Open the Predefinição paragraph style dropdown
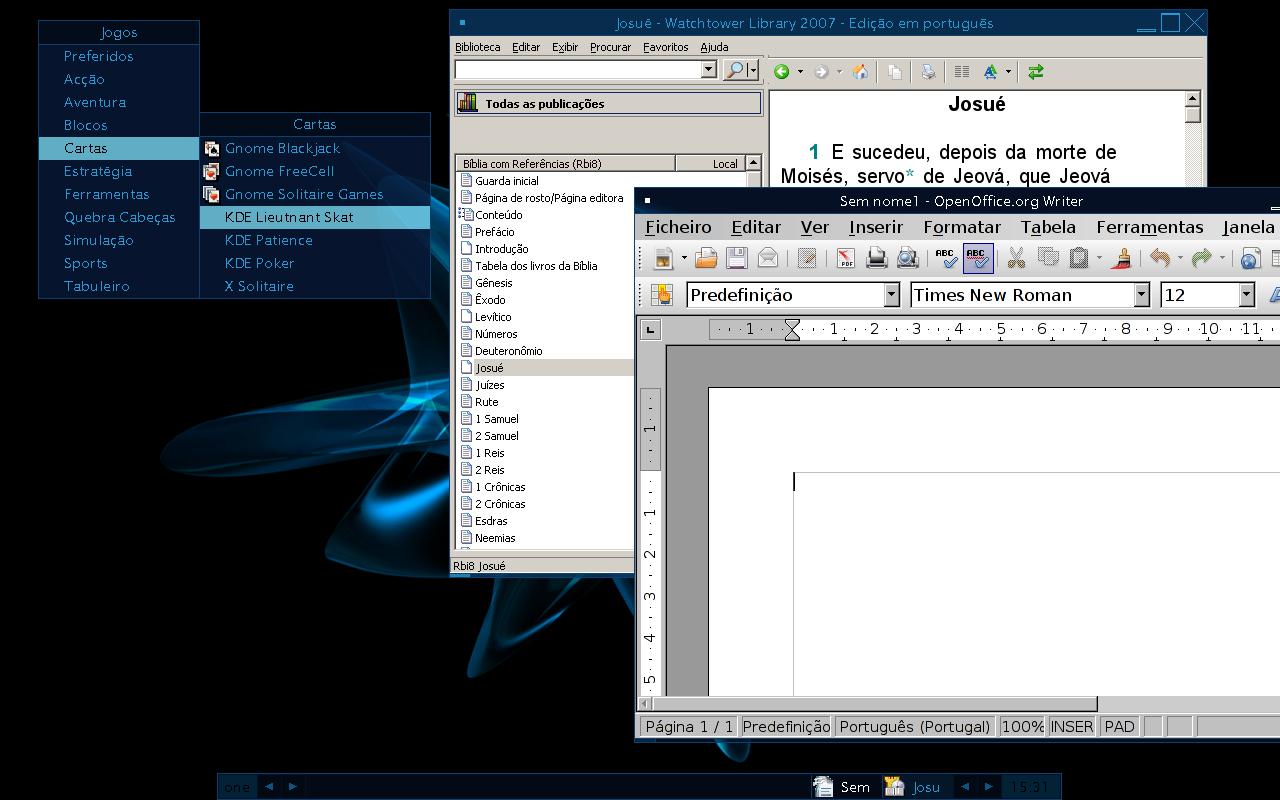 892,295
